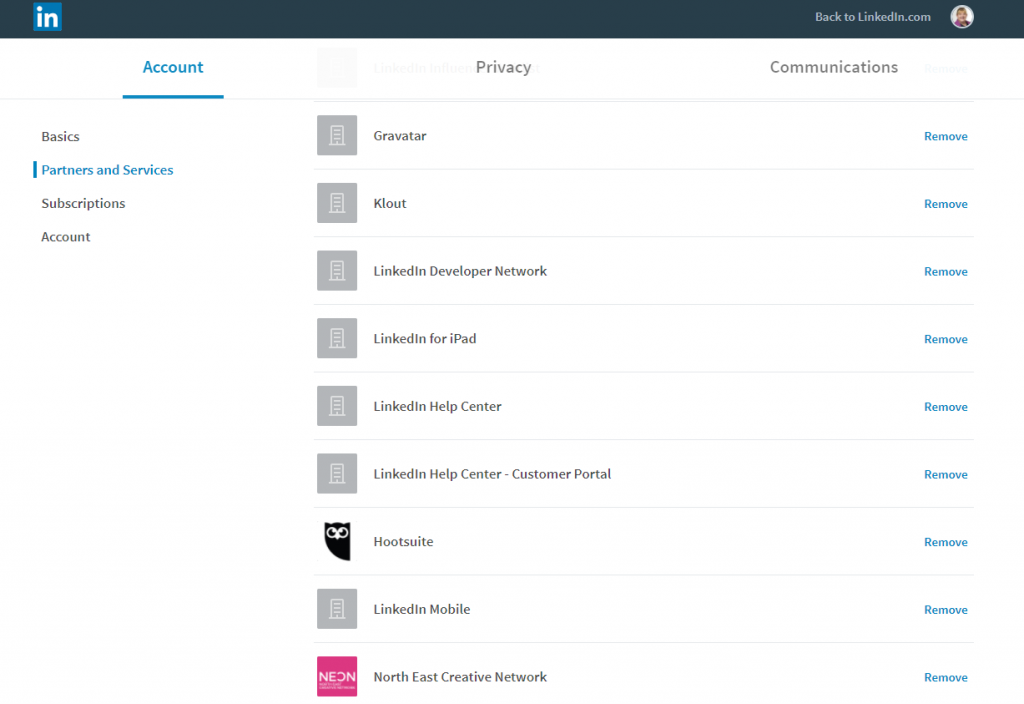Open the Account item in the sidebar

point(66,237)
